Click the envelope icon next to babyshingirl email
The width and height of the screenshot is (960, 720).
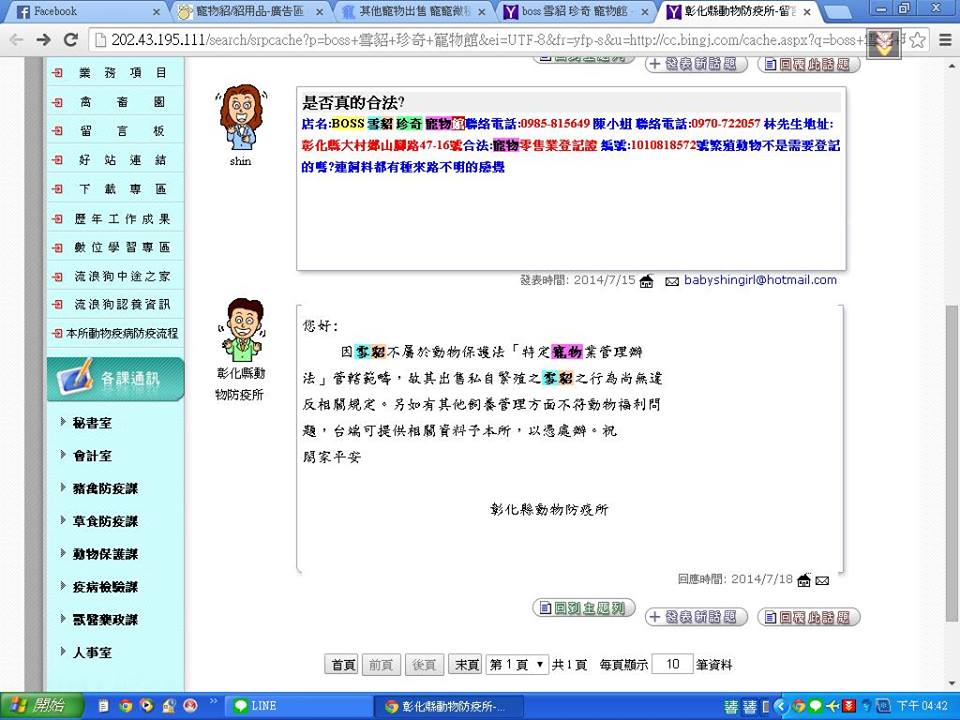click(x=672, y=281)
